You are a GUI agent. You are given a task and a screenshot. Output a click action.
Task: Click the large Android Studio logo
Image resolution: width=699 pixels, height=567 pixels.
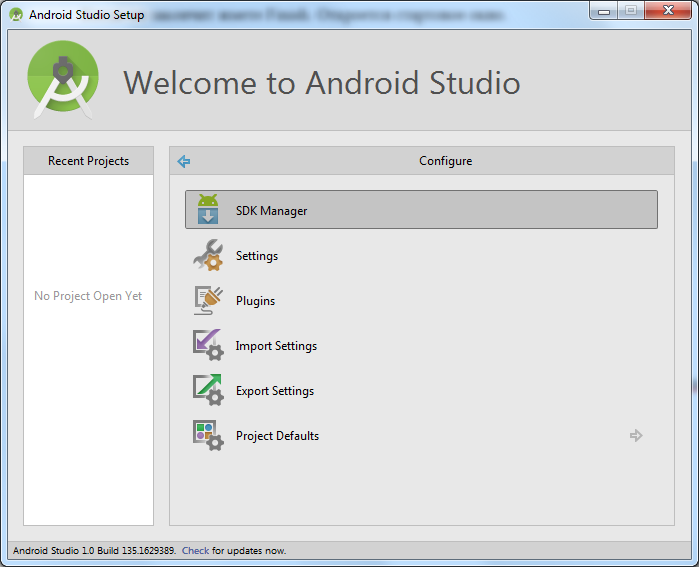(x=64, y=80)
